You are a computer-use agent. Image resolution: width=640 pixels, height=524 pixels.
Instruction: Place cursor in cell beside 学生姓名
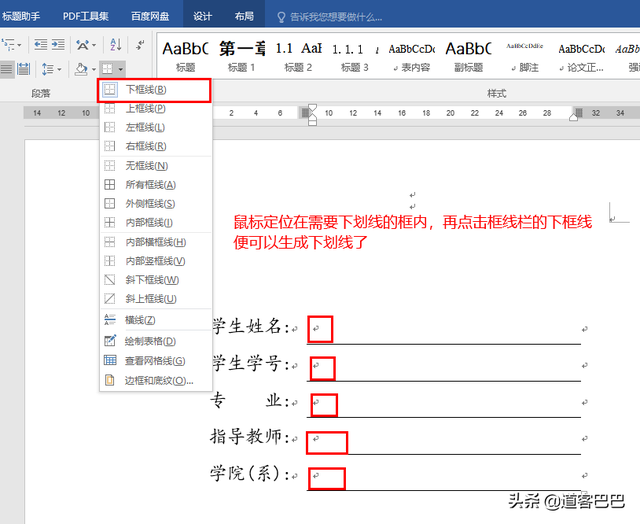(x=444, y=330)
